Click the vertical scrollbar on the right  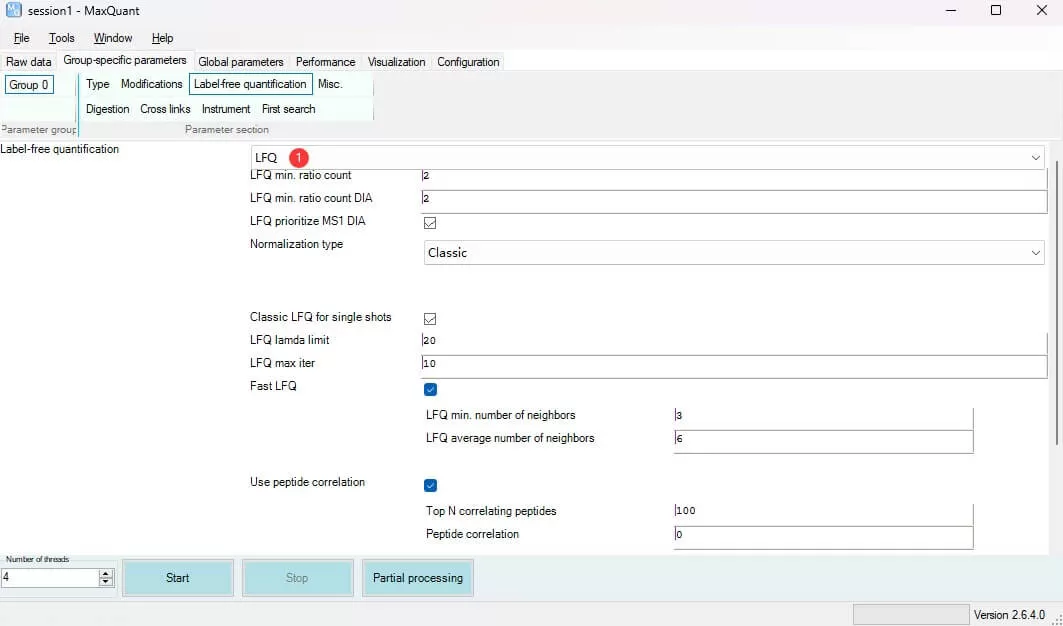point(1056,300)
